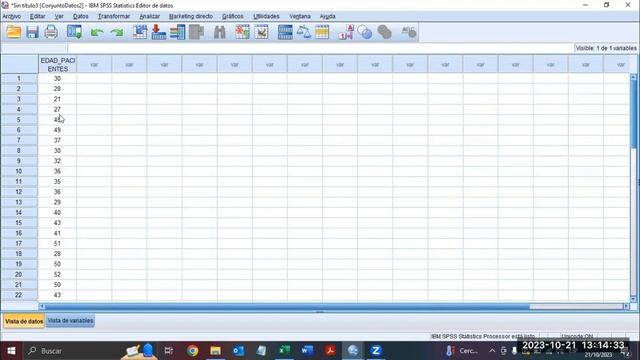Select the Vista de datos tab
The width and height of the screenshot is (640, 360).
[x=24, y=321]
